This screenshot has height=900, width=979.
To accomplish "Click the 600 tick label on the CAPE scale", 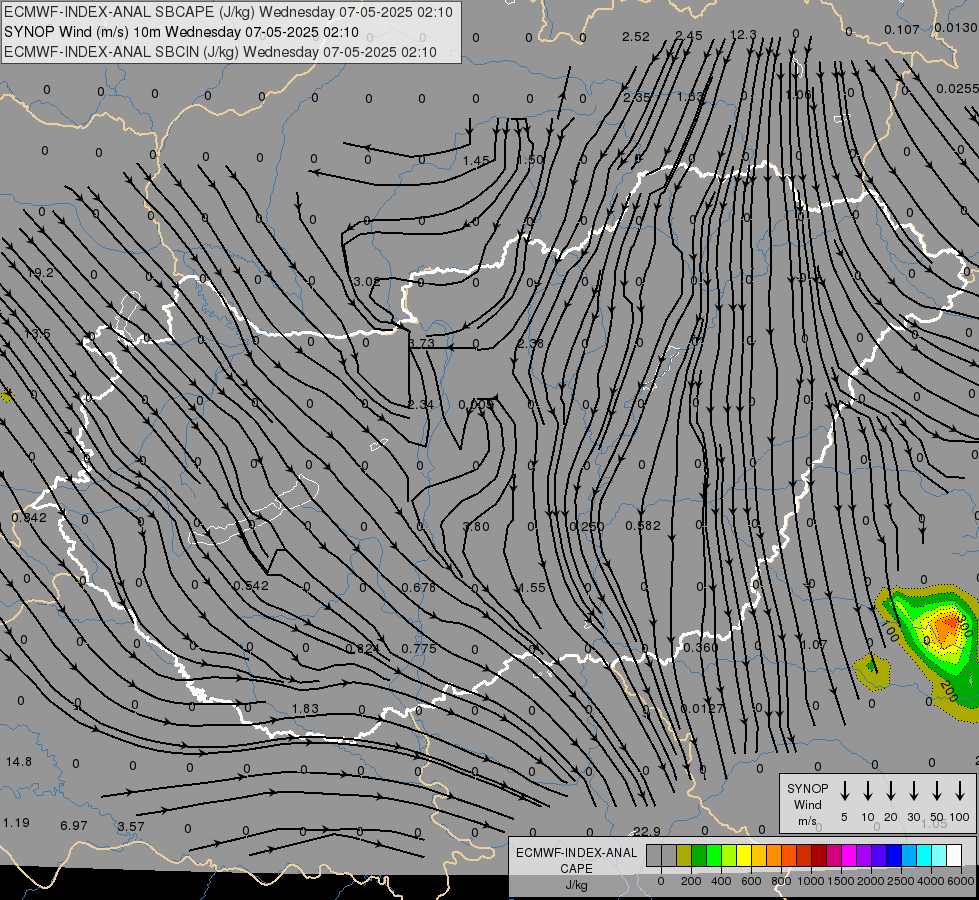I will (751, 881).
